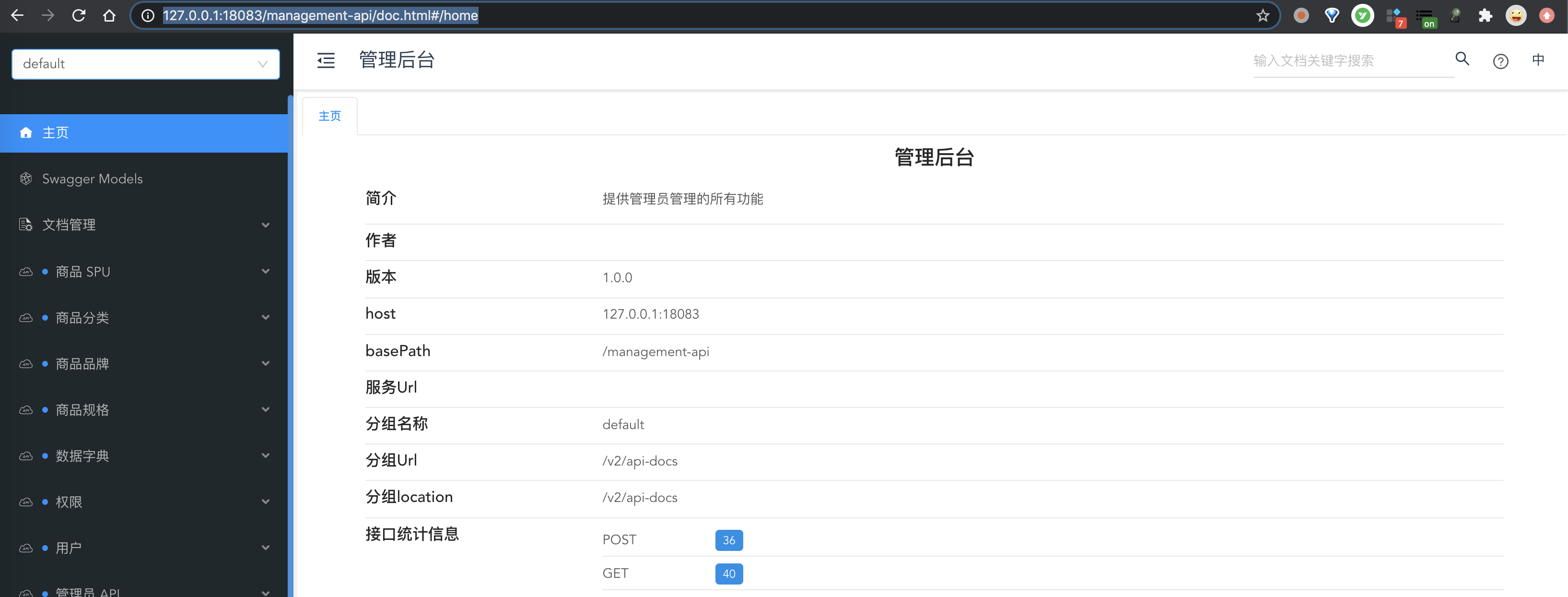This screenshot has width=1568, height=597.
Task: Open the browser extensions puzzle icon
Action: [1485, 15]
